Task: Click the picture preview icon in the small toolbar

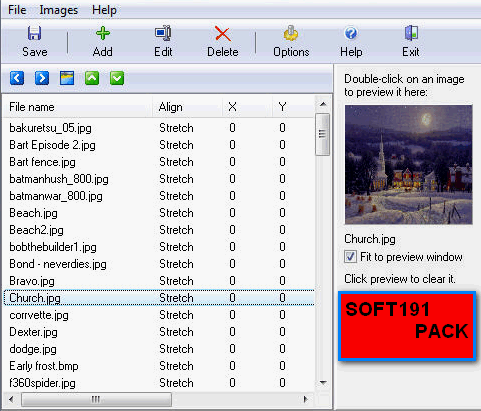Action: coord(67,78)
